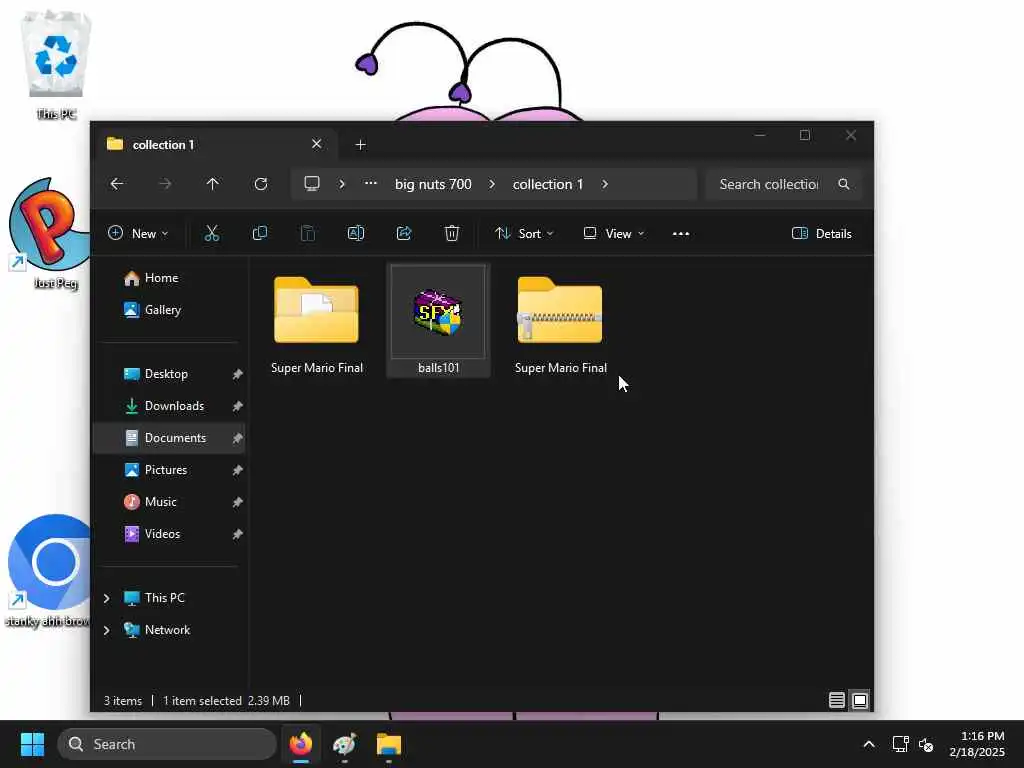Add a new Explorer tab
Screen dimensions: 1024x768
[x=360, y=144]
